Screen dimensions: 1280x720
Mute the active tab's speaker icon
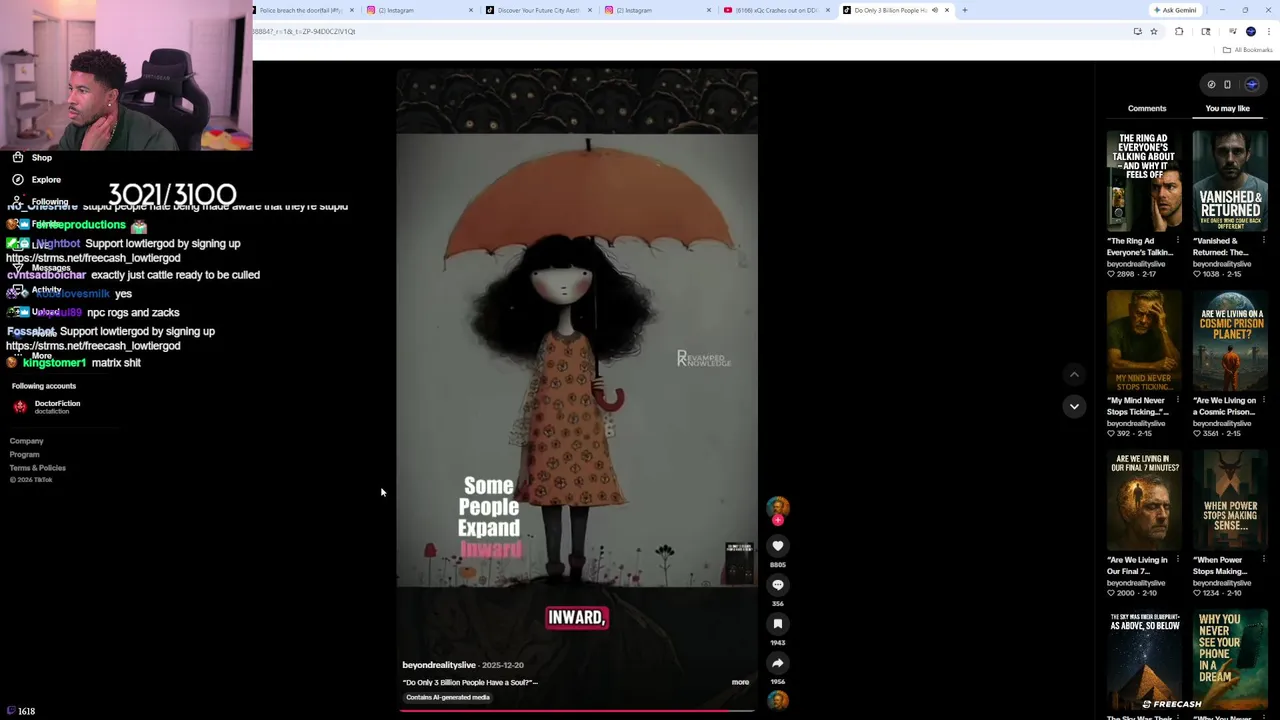(935, 10)
